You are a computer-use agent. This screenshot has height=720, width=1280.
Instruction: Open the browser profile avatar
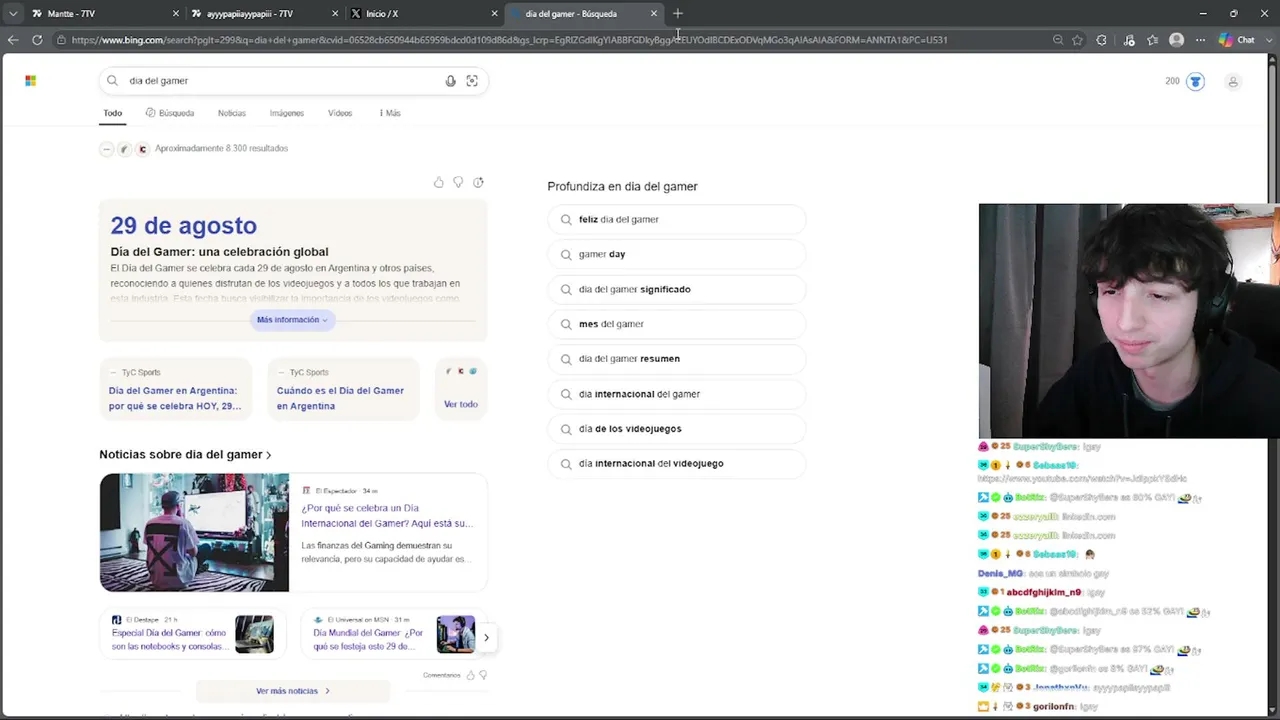(x=1176, y=40)
